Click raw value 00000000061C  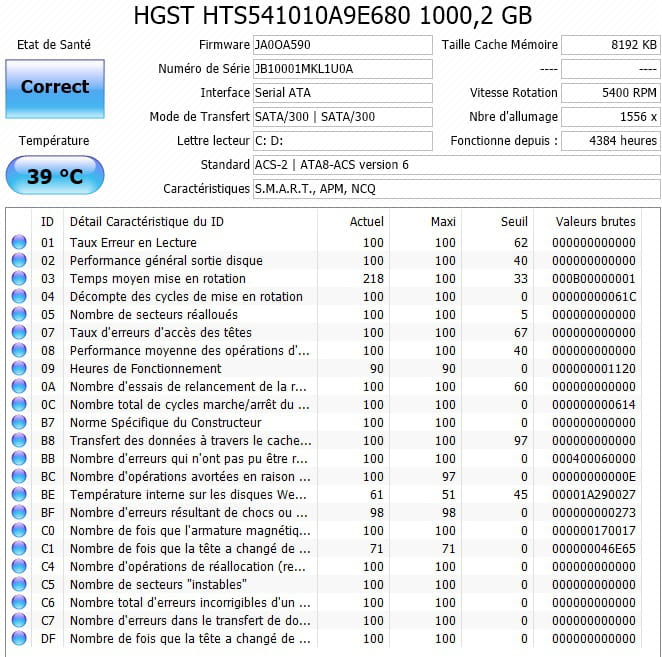coord(594,296)
